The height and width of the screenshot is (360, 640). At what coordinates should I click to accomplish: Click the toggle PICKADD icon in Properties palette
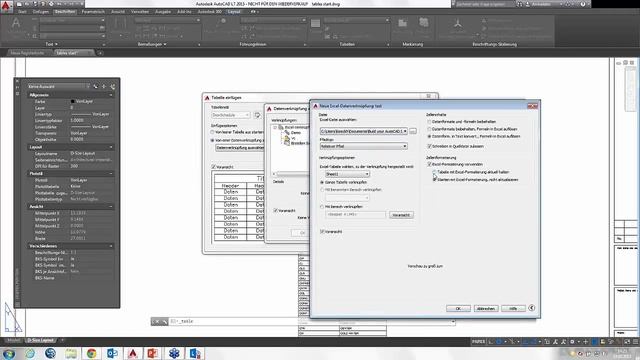(x=96, y=87)
